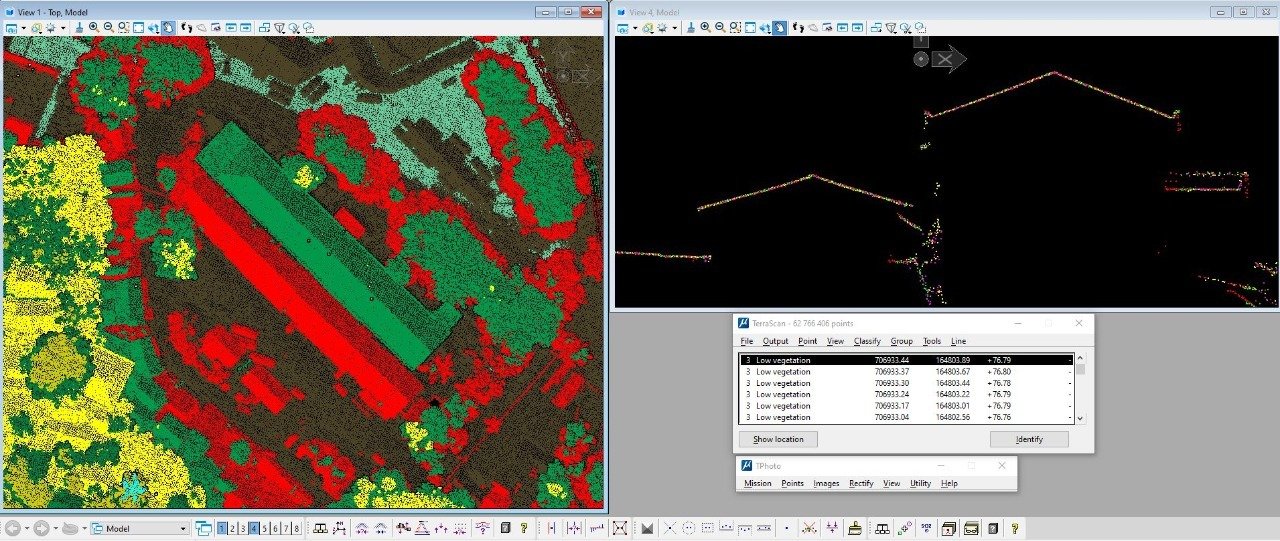
Task: Toggle view 8 button in view group bar
Action: click(297, 528)
